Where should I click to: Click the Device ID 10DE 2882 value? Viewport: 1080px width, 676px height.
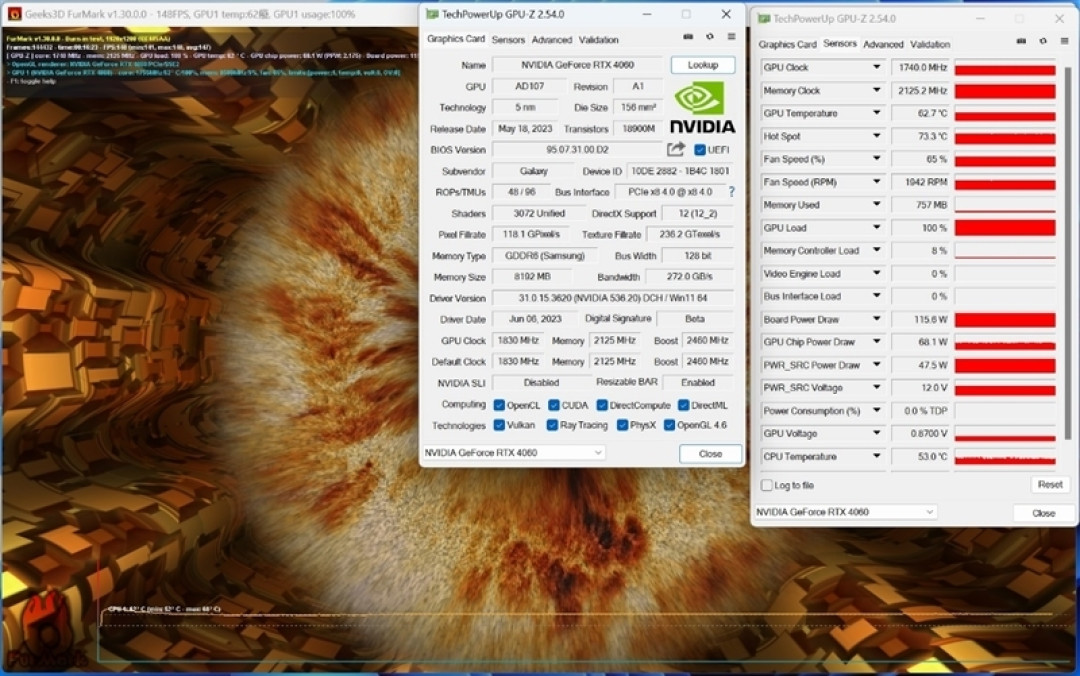(680, 171)
